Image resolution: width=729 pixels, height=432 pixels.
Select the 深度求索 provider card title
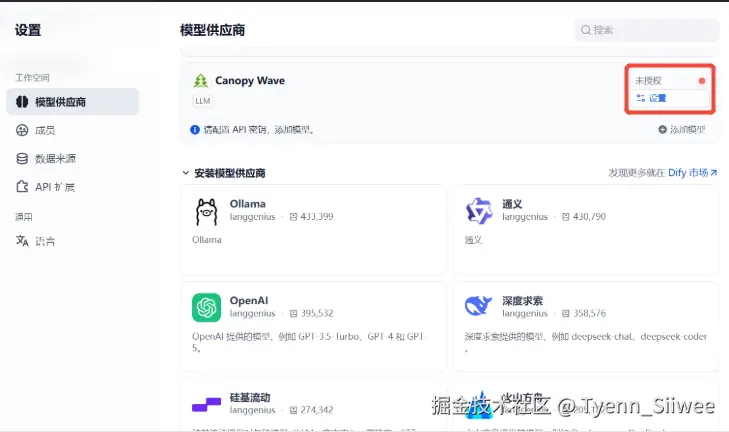click(x=522, y=300)
